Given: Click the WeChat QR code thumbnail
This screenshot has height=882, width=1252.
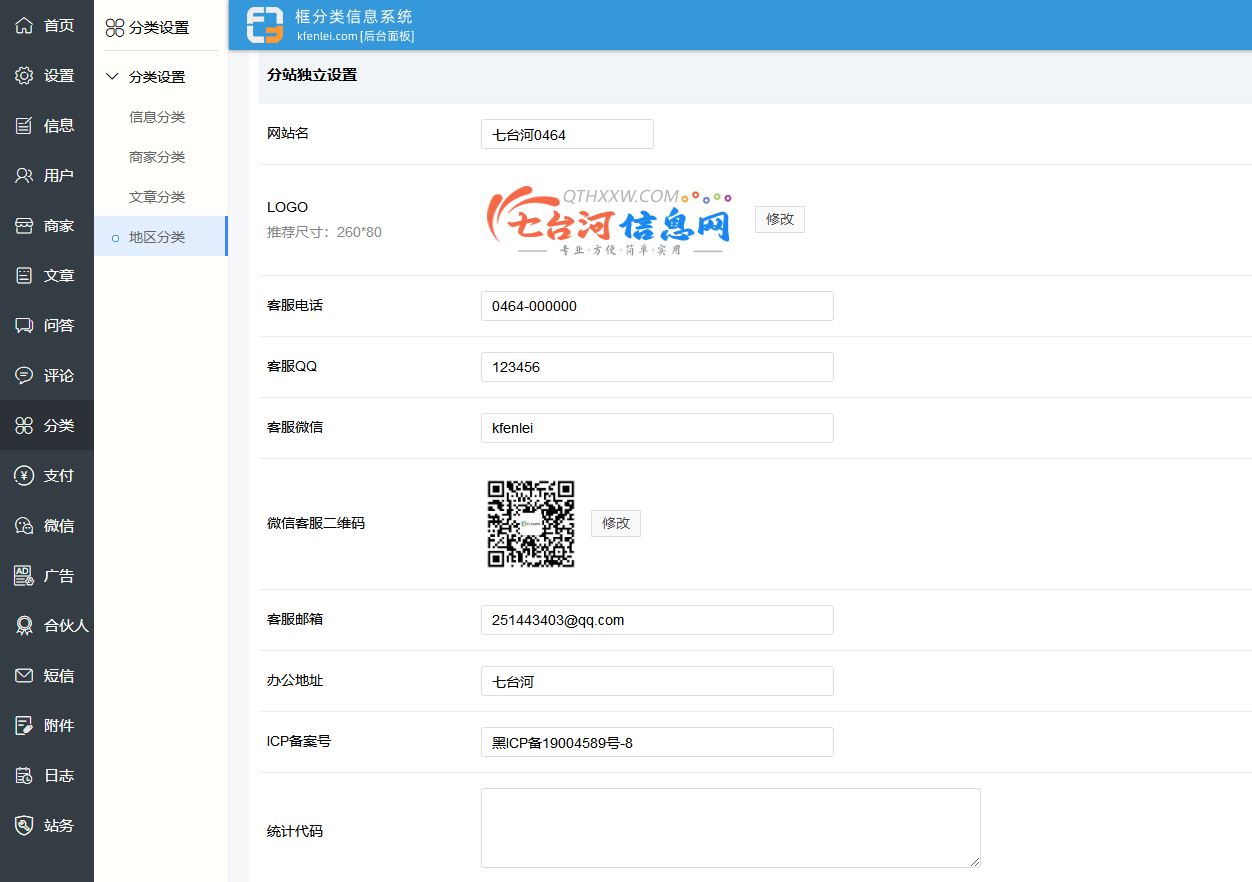Looking at the screenshot, I should 531,524.
